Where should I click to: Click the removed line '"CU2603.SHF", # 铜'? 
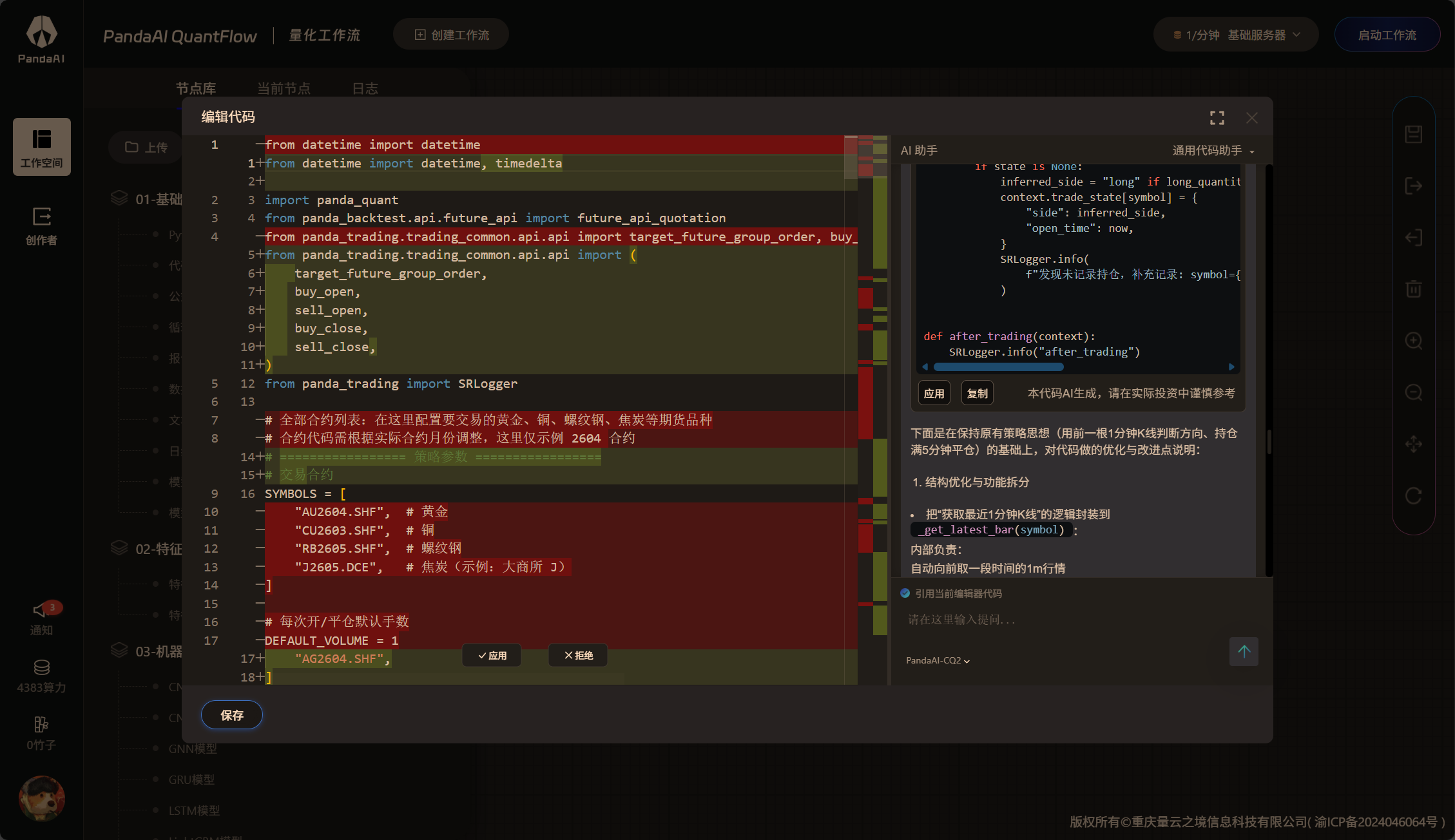pyautogui.click(x=364, y=530)
